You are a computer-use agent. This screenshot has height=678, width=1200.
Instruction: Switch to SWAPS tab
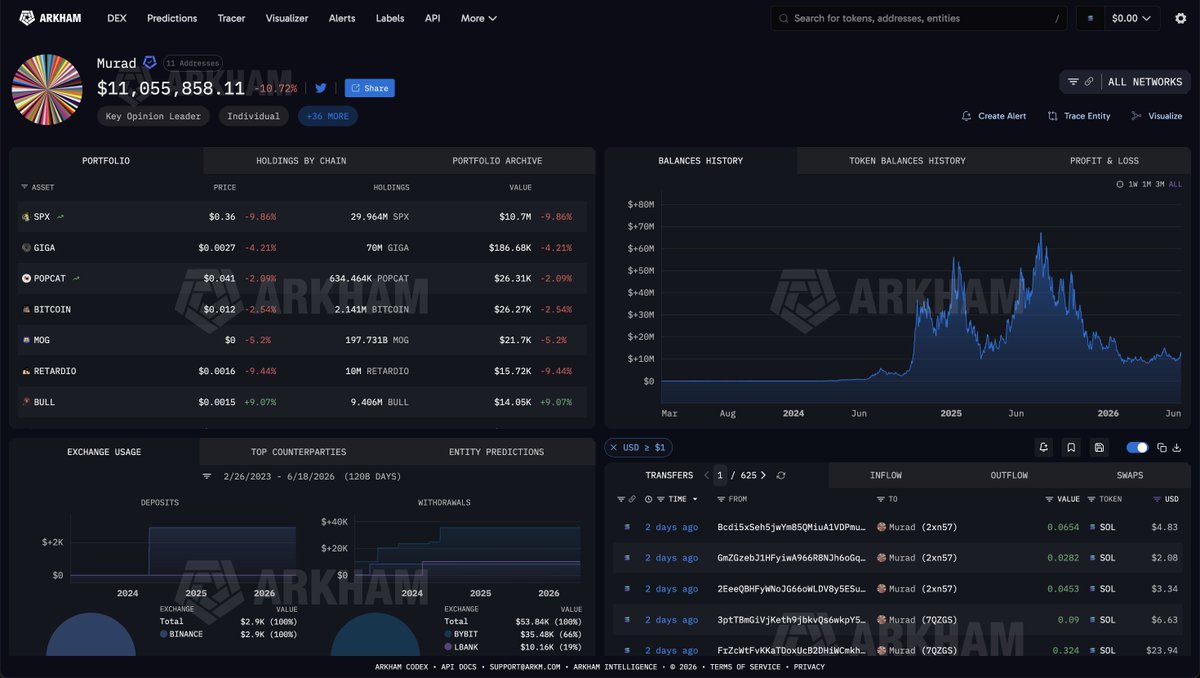(x=1130, y=475)
